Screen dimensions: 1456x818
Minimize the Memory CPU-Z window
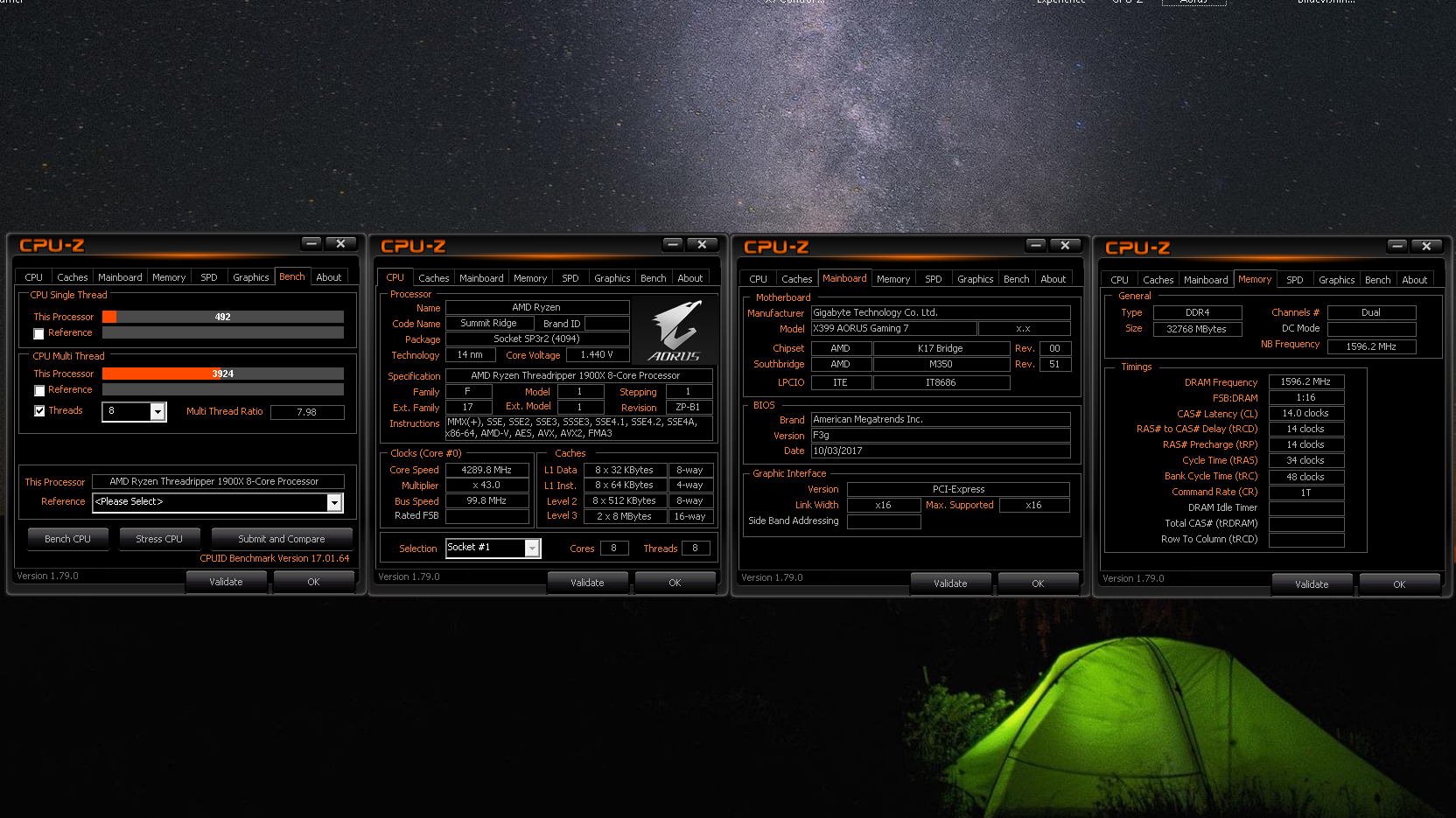click(x=1397, y=246)
